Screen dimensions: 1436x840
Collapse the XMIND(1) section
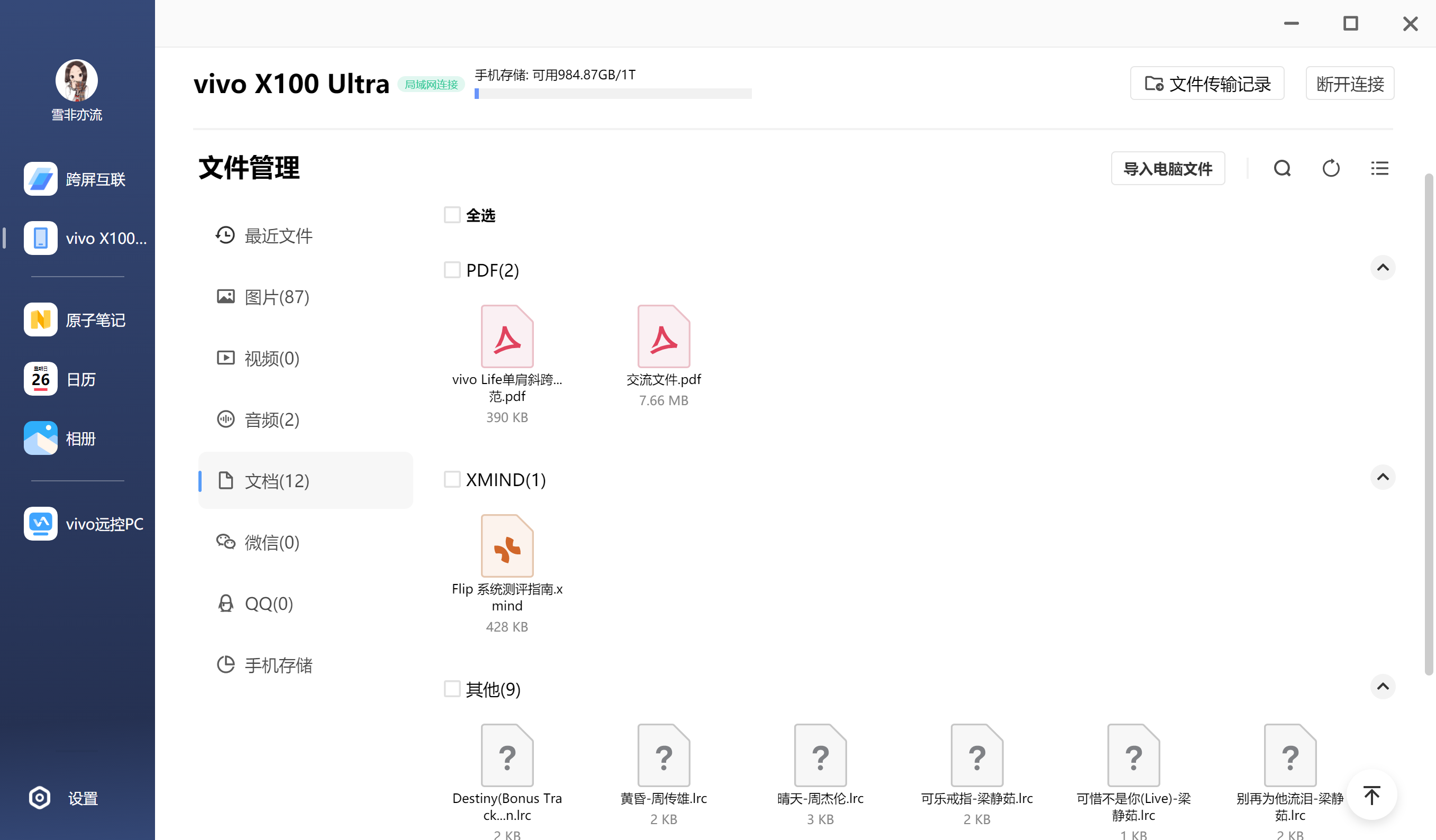1383,477
